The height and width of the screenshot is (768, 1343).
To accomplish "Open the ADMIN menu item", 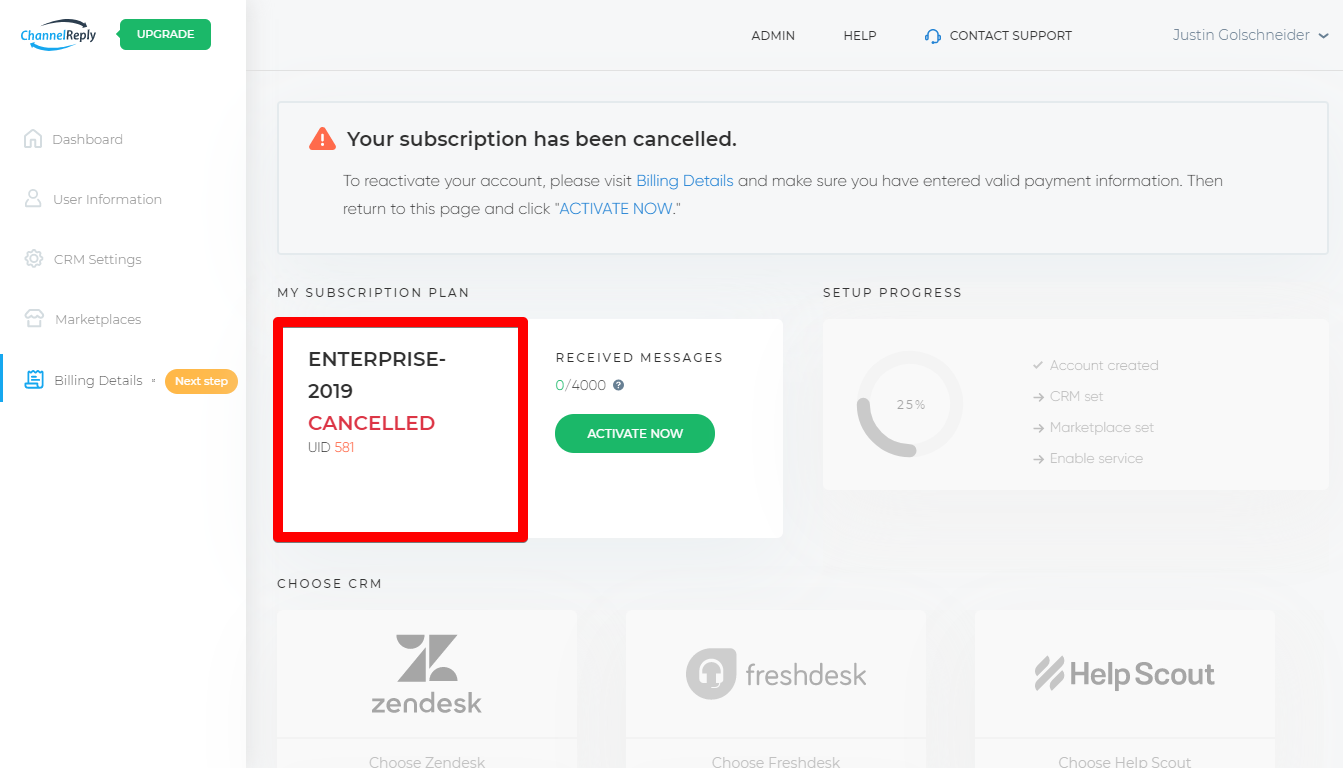I will [773, 36].
